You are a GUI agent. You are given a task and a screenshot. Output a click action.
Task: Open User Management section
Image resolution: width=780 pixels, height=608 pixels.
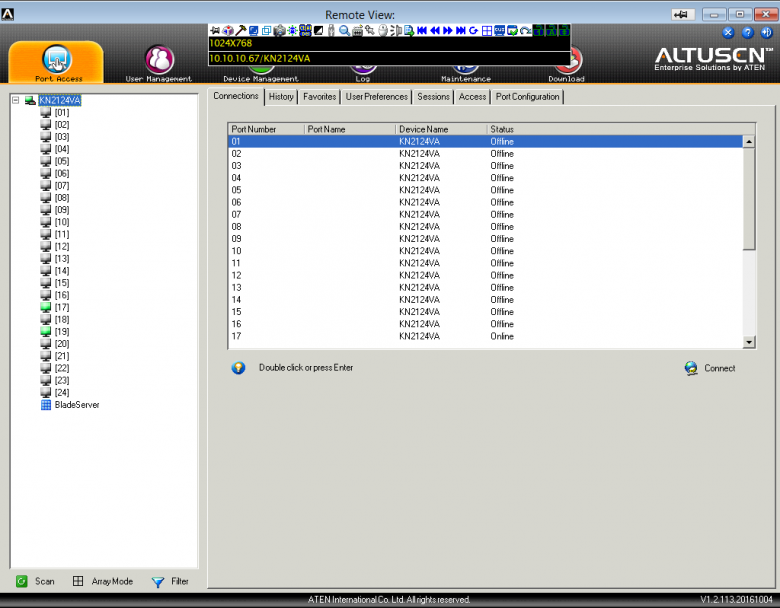coord(159,64)
